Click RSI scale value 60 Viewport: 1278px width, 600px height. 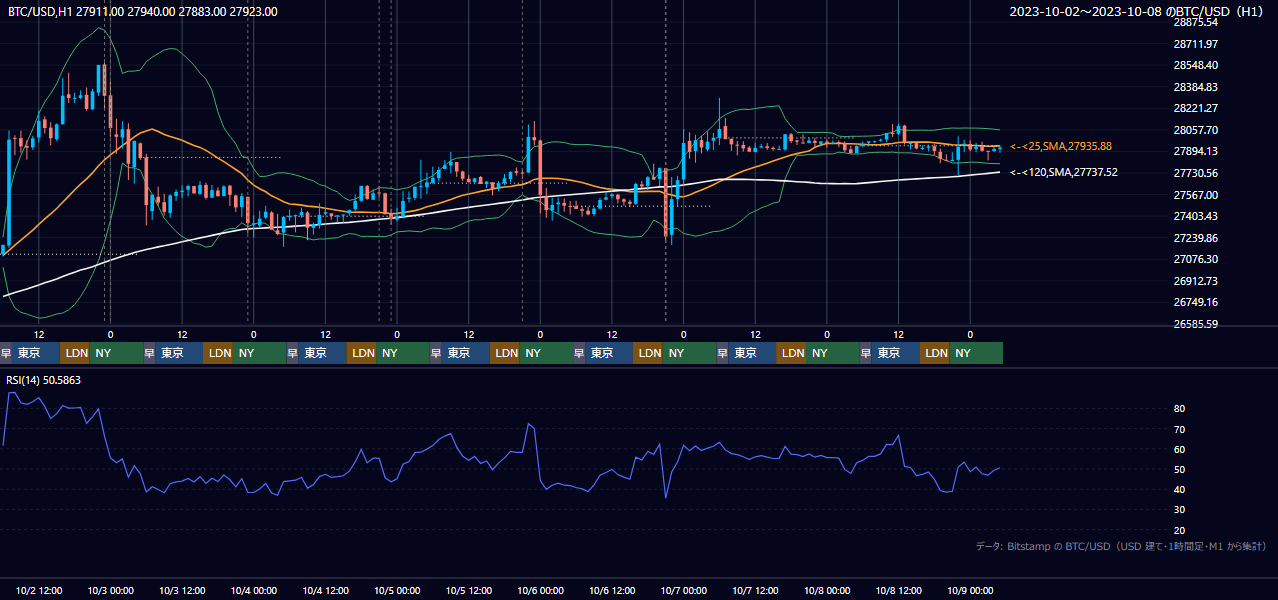[x=1180, y=449]
